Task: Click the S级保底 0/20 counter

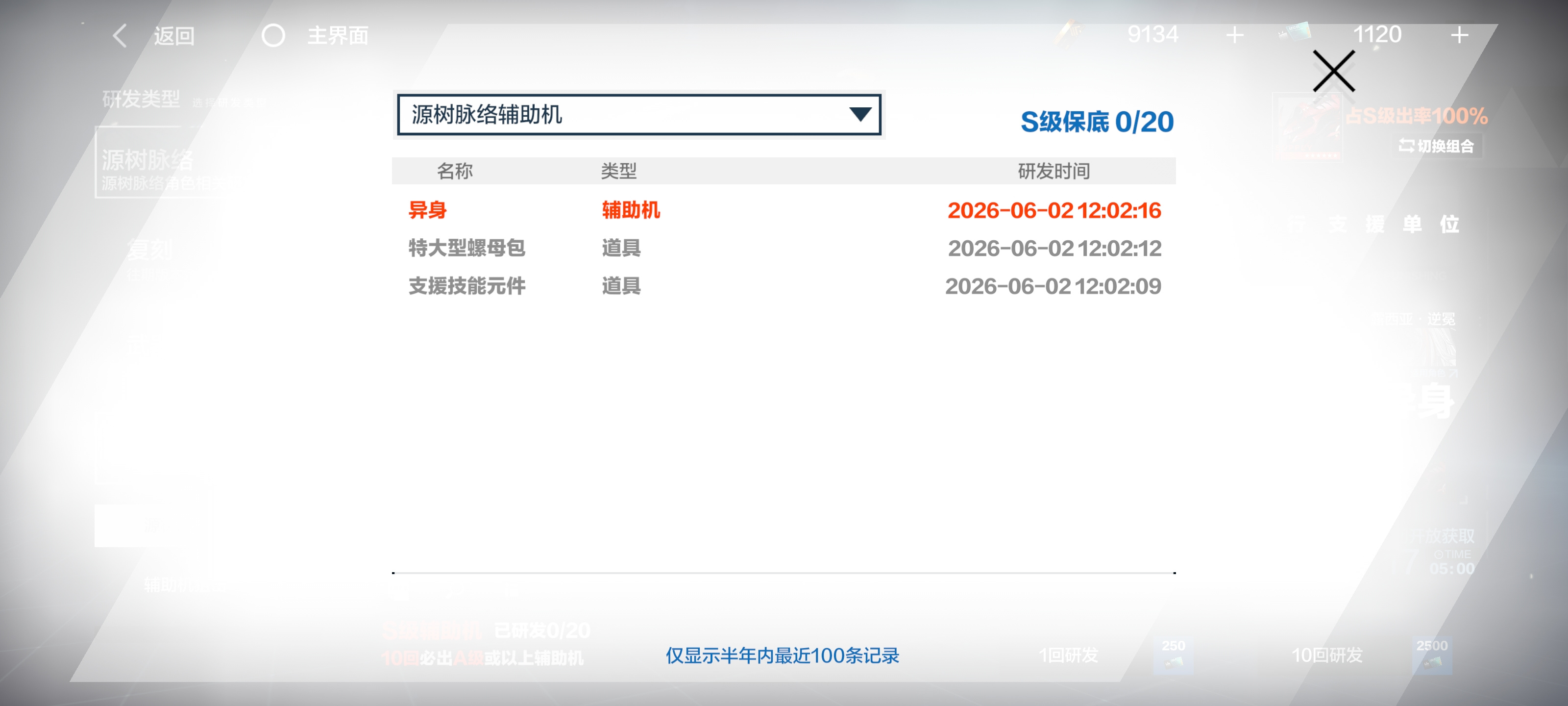Action: tap(1097, 122)
